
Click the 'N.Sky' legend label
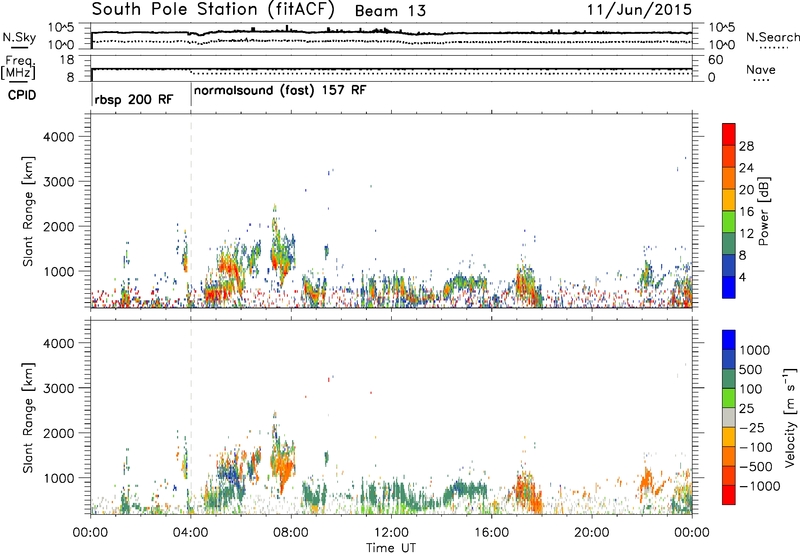[x=19, y=37]
